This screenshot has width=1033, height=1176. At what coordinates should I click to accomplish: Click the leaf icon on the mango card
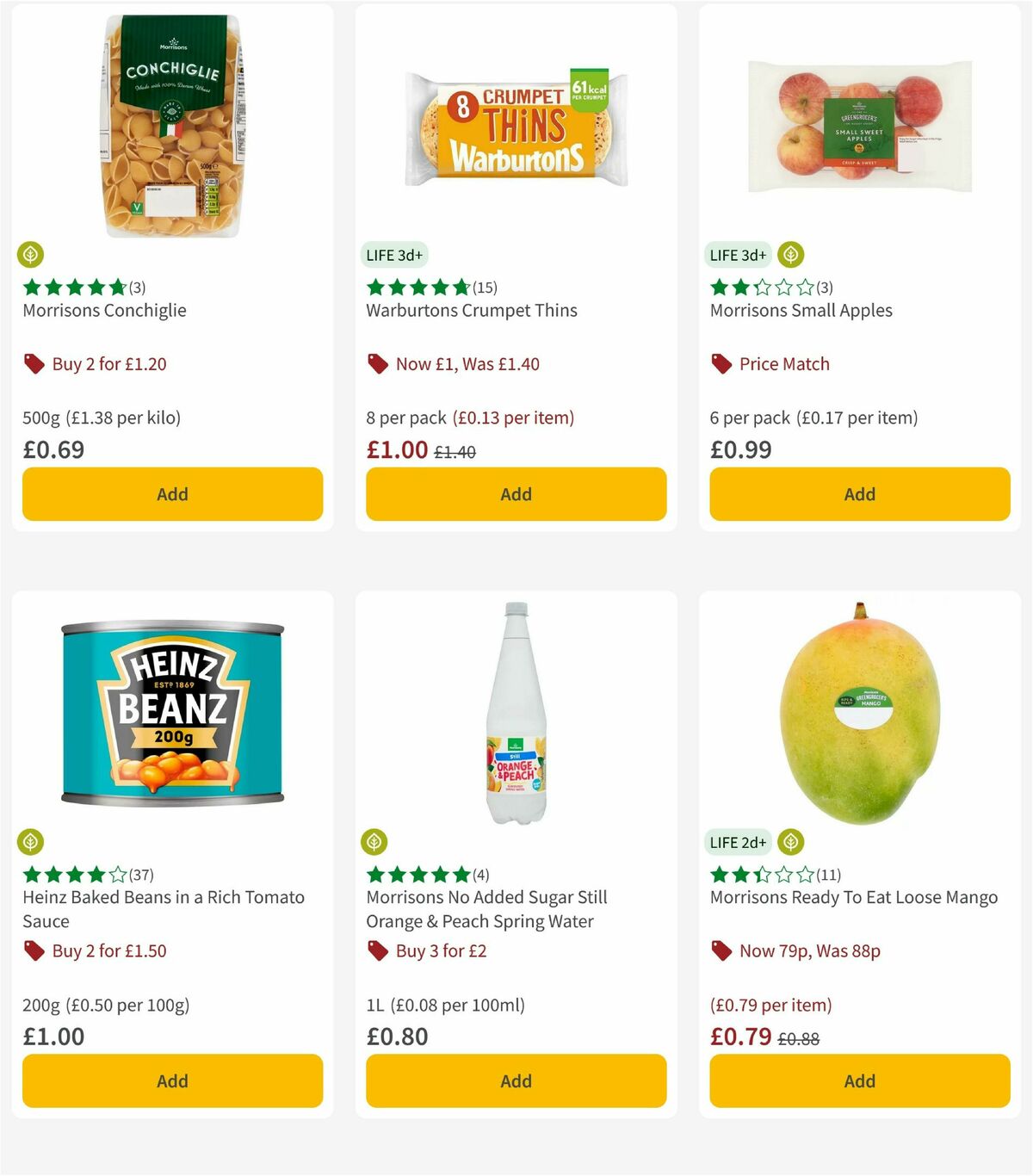789,842
